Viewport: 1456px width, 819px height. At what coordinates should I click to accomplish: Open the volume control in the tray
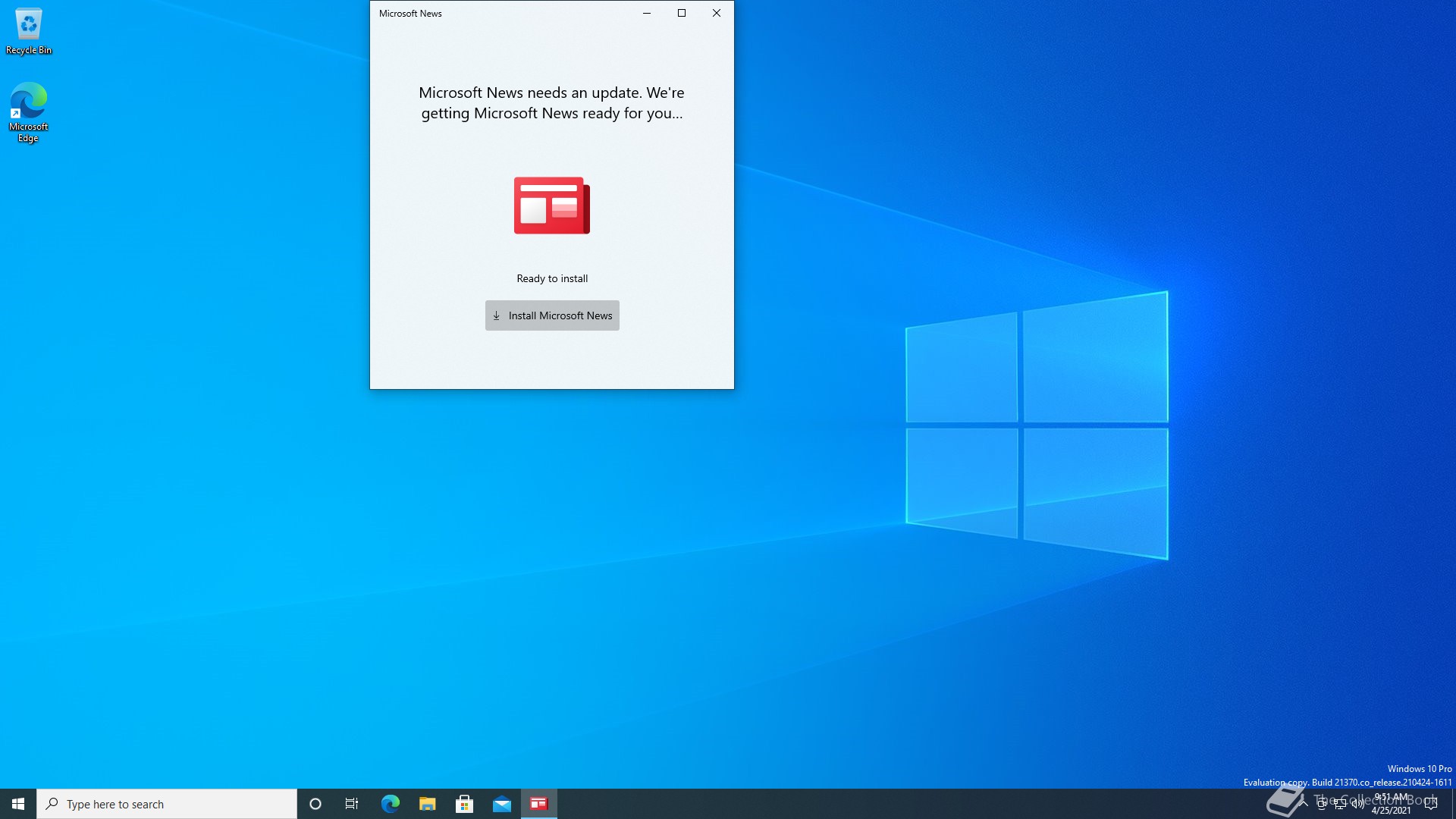click(1358, 804)
